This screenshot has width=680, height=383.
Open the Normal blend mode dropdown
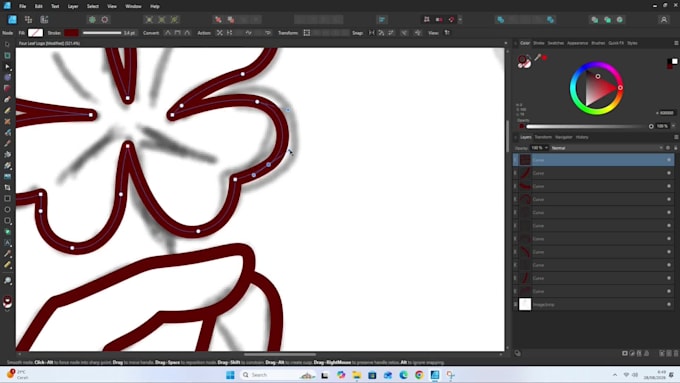[x=607, y=148]
